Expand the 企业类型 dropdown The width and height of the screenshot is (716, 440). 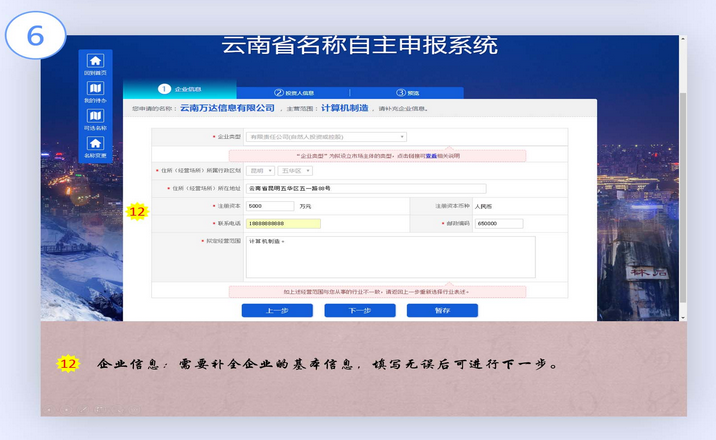coord(326,136)
